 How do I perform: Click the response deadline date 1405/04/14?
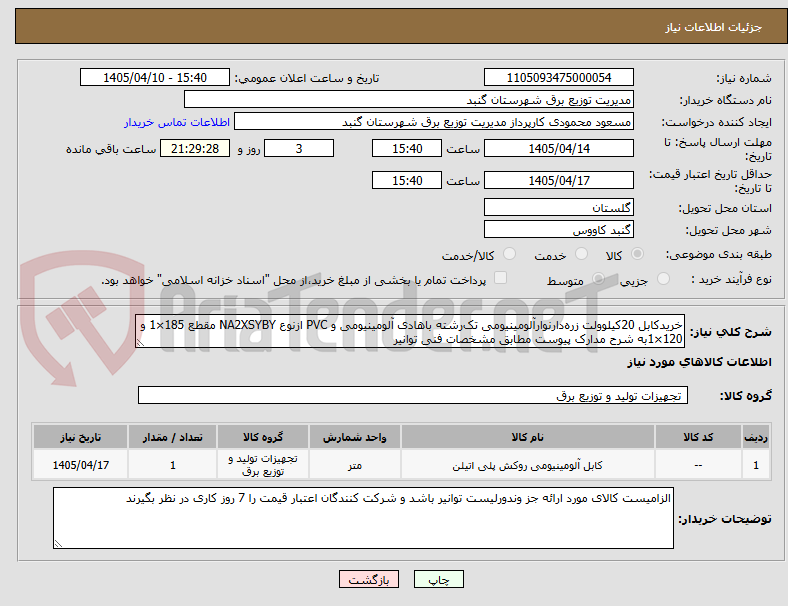point(558,148)
